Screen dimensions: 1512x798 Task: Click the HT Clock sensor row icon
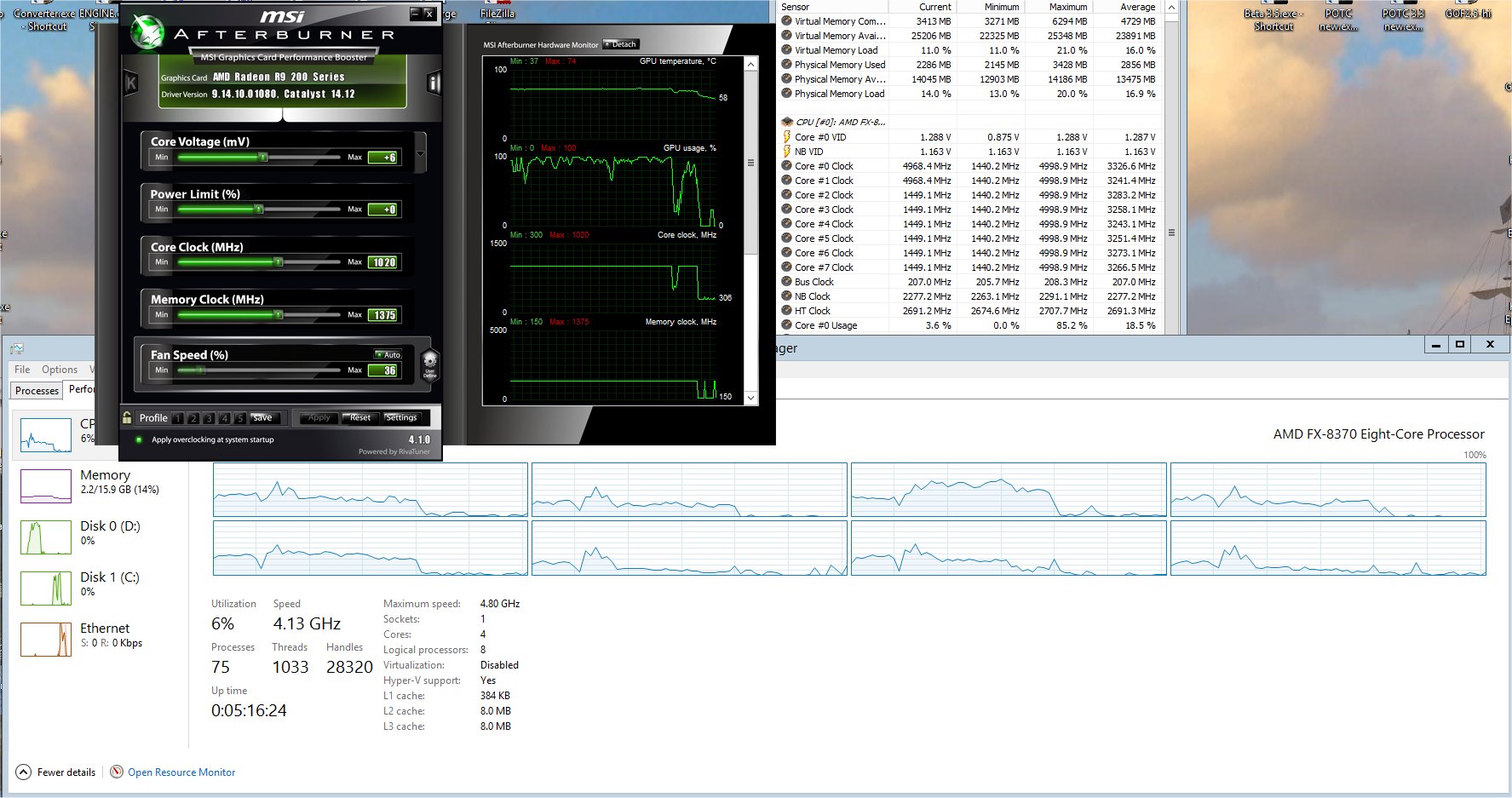tap(786, 310)
